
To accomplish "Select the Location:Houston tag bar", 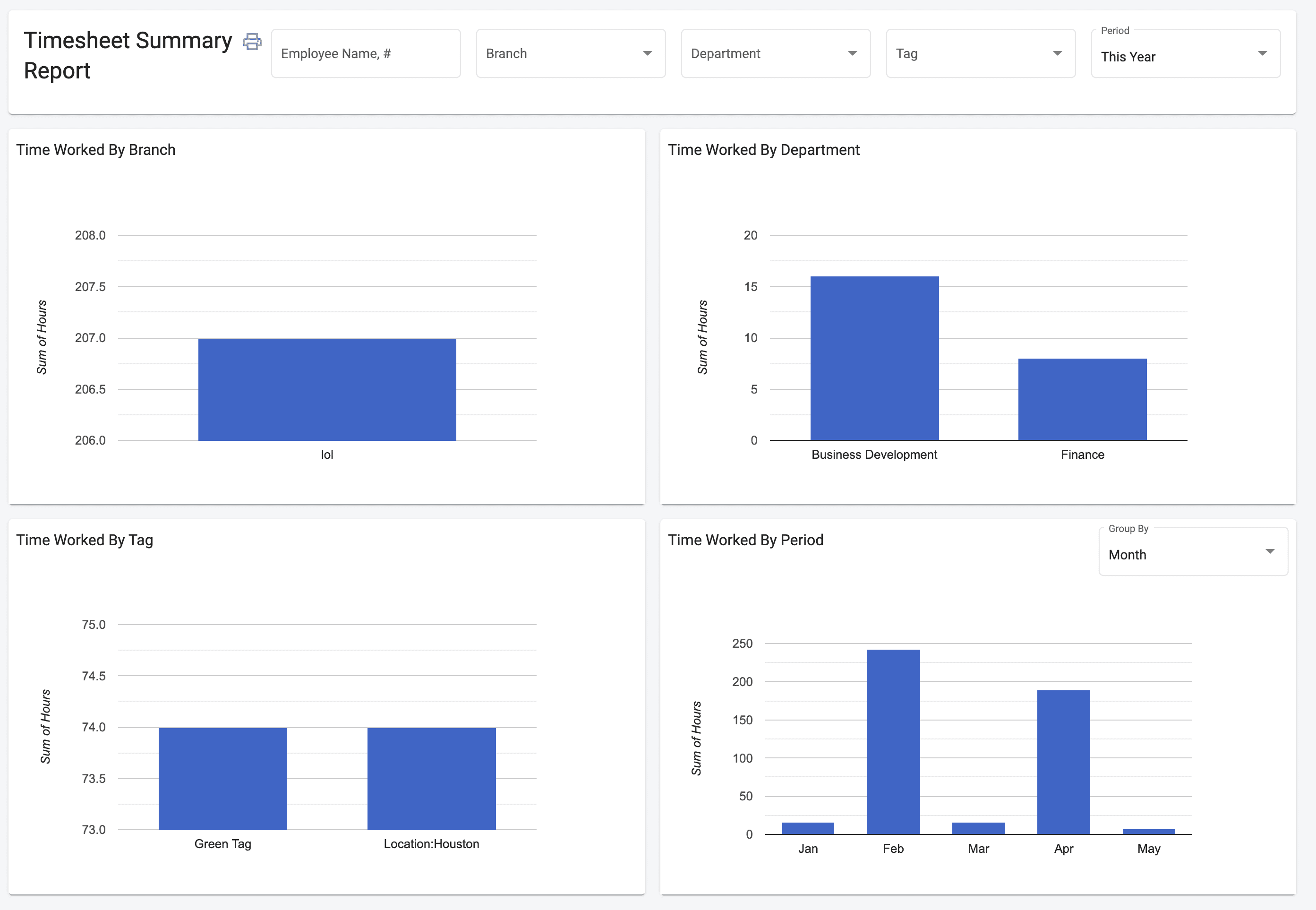I will tap(431, 778).
